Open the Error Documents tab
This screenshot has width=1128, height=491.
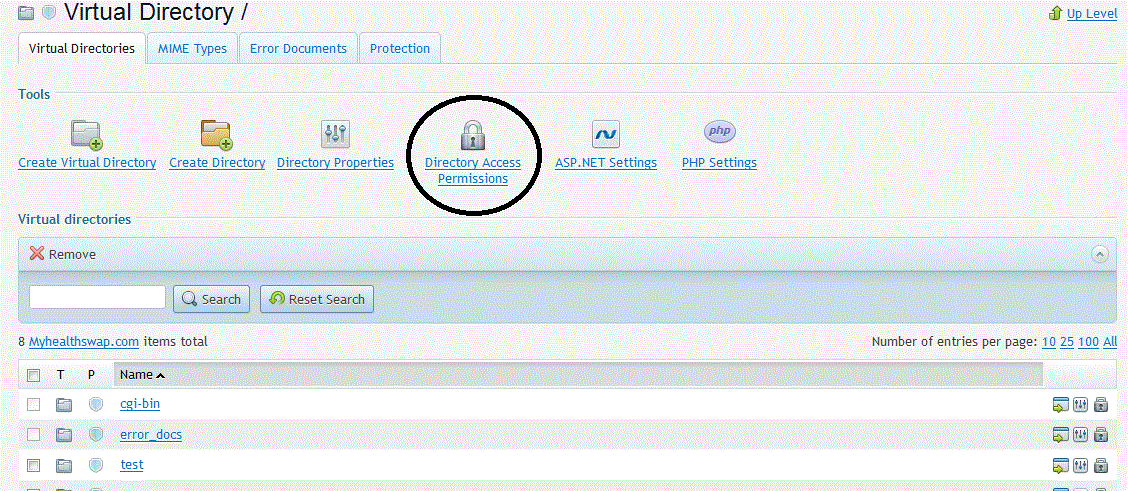[x=298, y=48]
